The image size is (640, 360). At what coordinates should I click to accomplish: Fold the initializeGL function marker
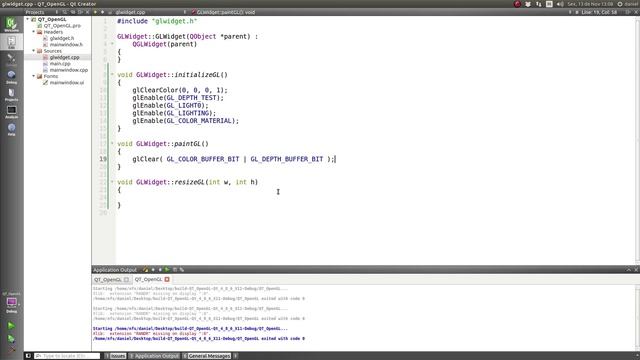(x=112, y=75)
